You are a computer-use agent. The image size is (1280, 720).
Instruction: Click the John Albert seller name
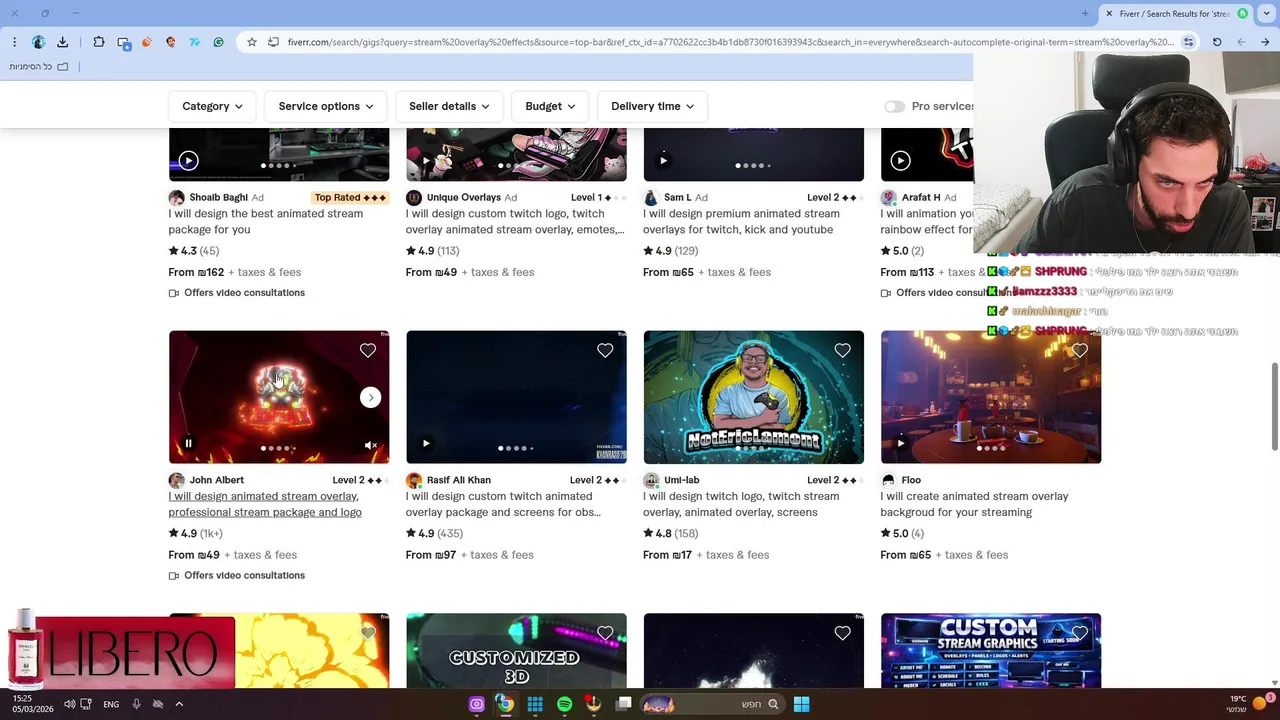click(x=217, y=480)
